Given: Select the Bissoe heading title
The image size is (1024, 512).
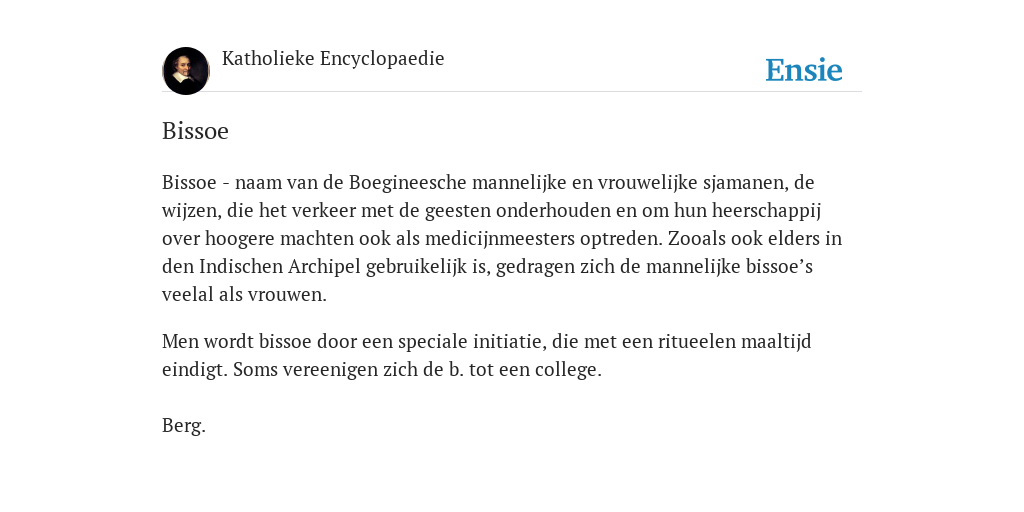Looking at the screenshot, I should [195, 131].
